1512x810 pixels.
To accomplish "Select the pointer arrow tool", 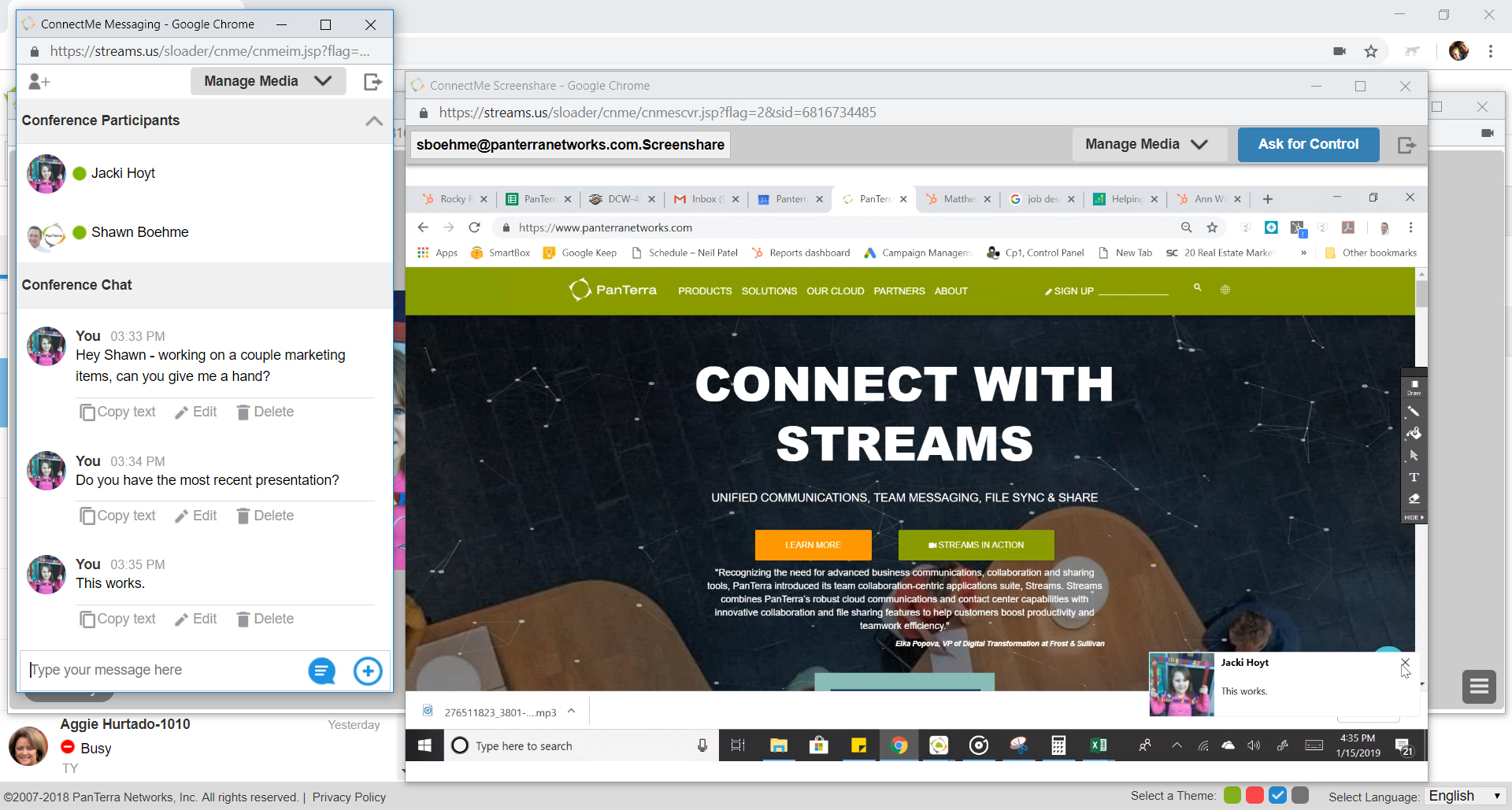I will 1414,455.
